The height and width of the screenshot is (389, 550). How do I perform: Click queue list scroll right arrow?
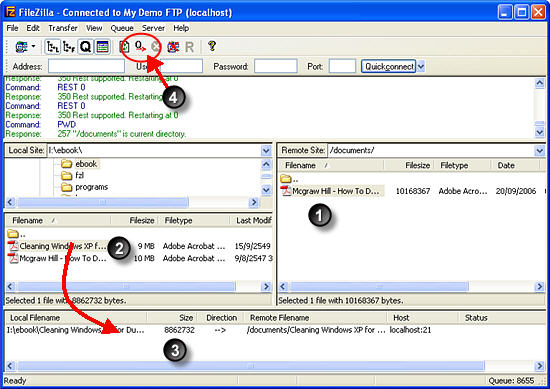point(539,366)
